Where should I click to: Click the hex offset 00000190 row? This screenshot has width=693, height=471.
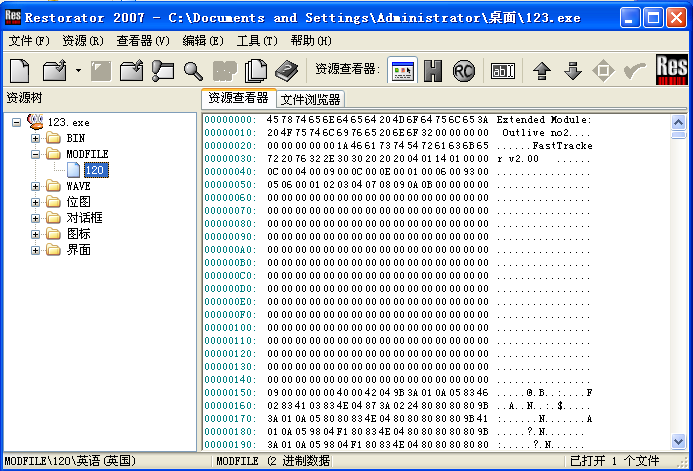(398, 444)
